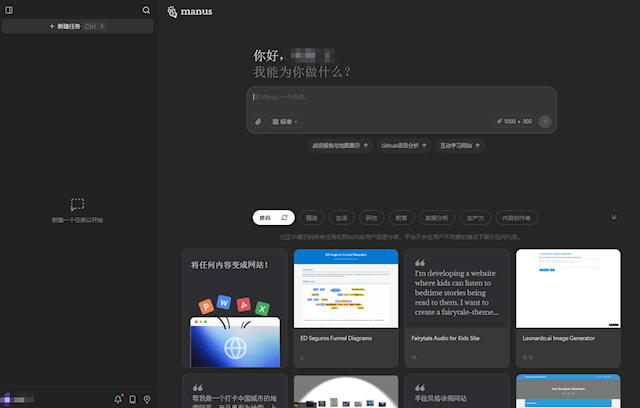This screenshot has height=408, width=640.
Task: Click the location pin icon in sidebar footer
Action: (x=147, y=399)
